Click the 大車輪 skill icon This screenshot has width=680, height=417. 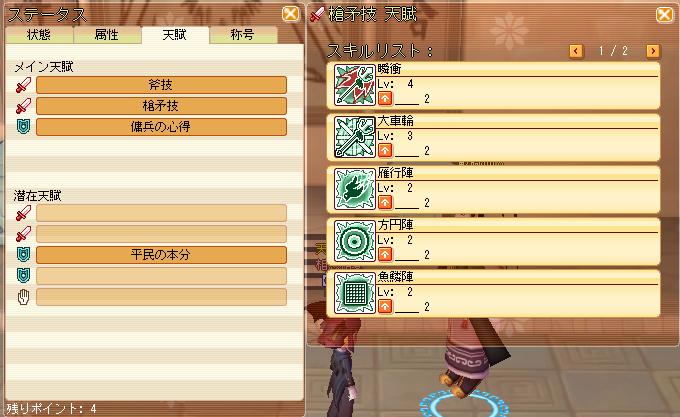[x=354, y=137]
